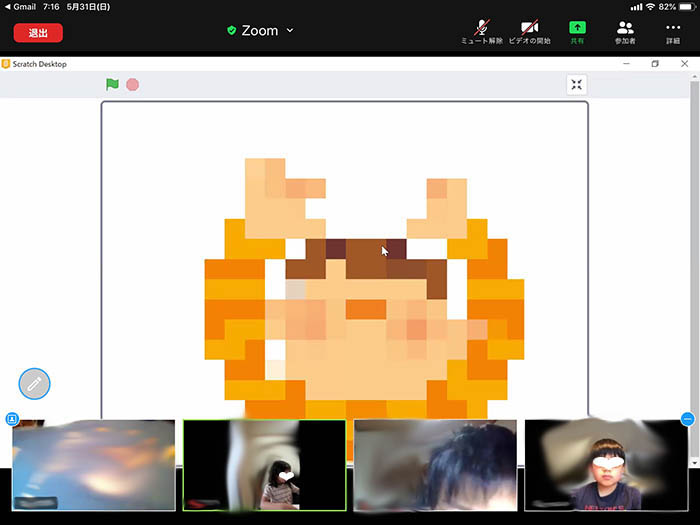Tap the red 退出 leave button
Image resolution: width=700 pixels, height=525 pixels.
pyautogui.click(x=38, y=33)
